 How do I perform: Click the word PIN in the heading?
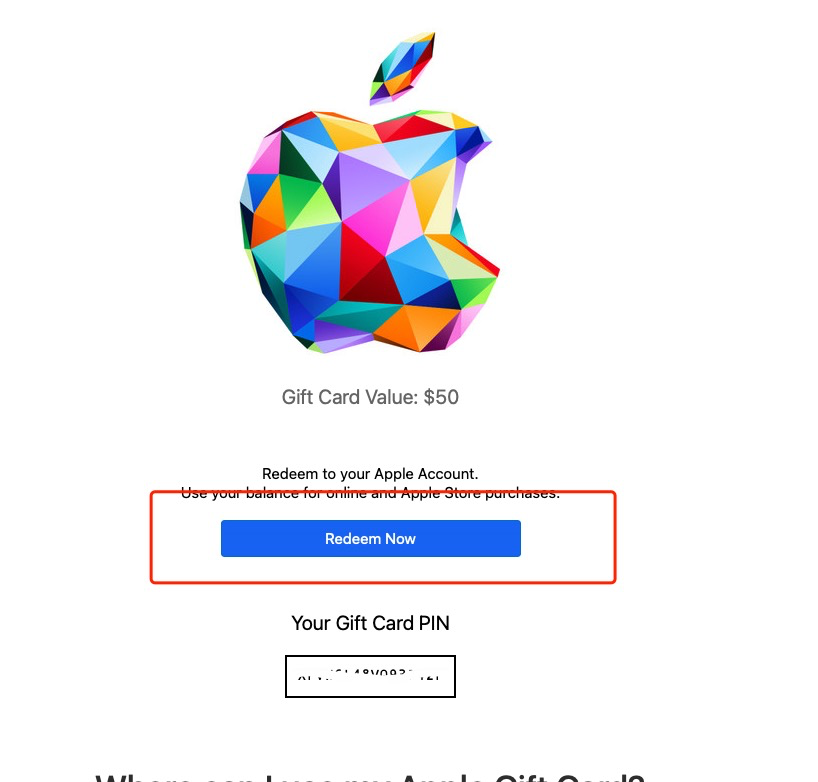(434, 623)
